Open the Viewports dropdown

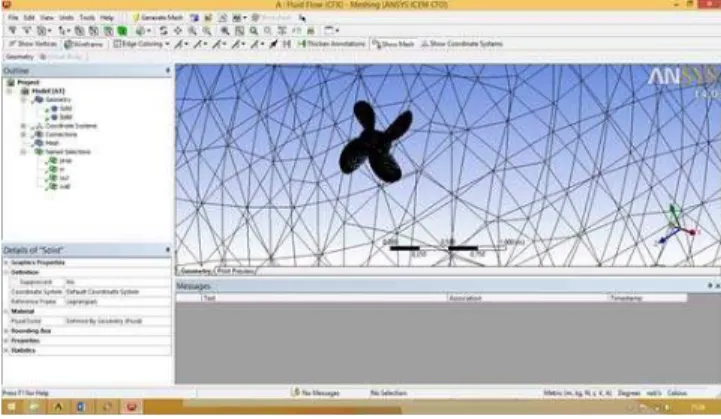[x=332, y=31]
